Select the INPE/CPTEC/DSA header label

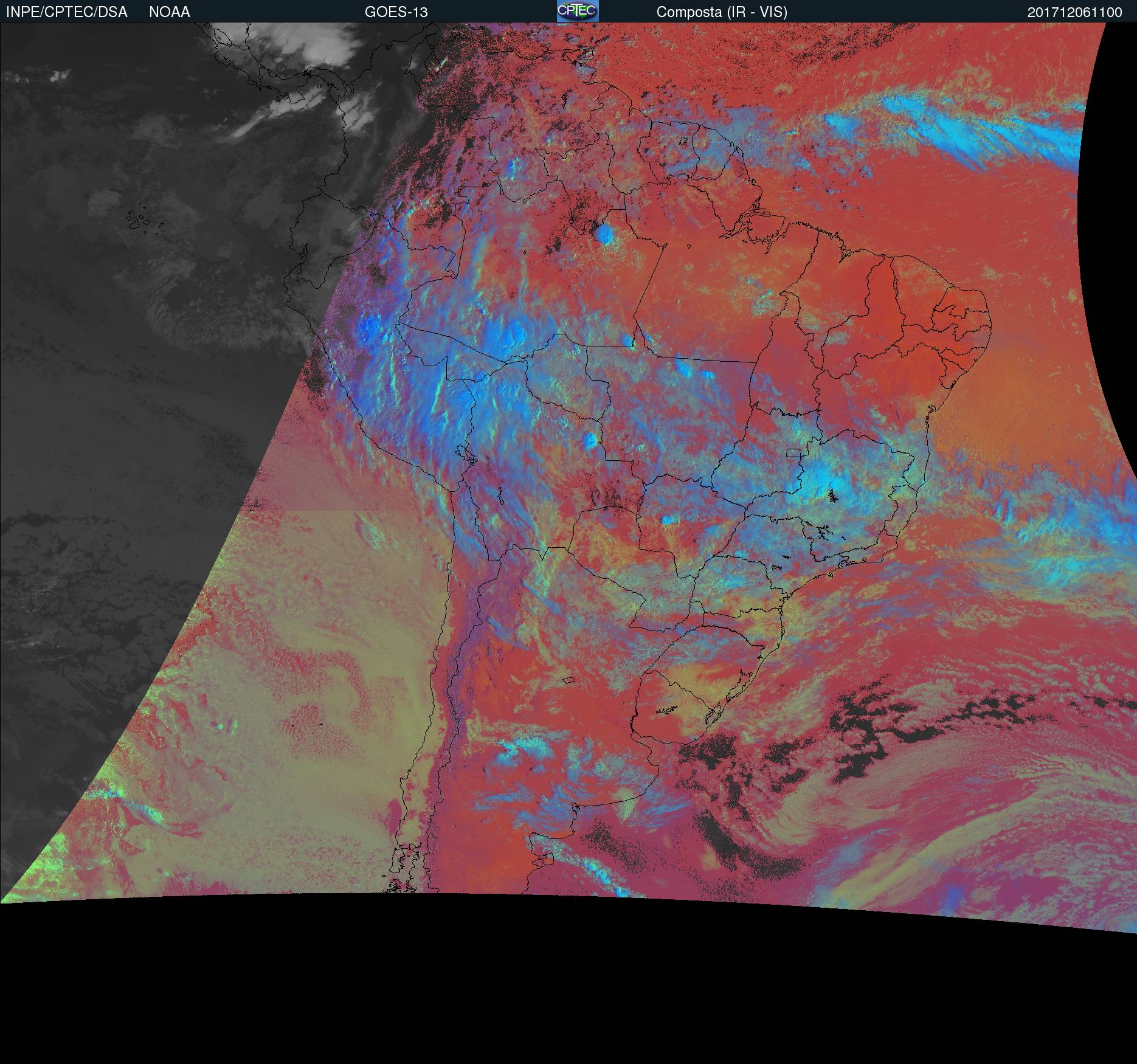[x=66, y=12]
